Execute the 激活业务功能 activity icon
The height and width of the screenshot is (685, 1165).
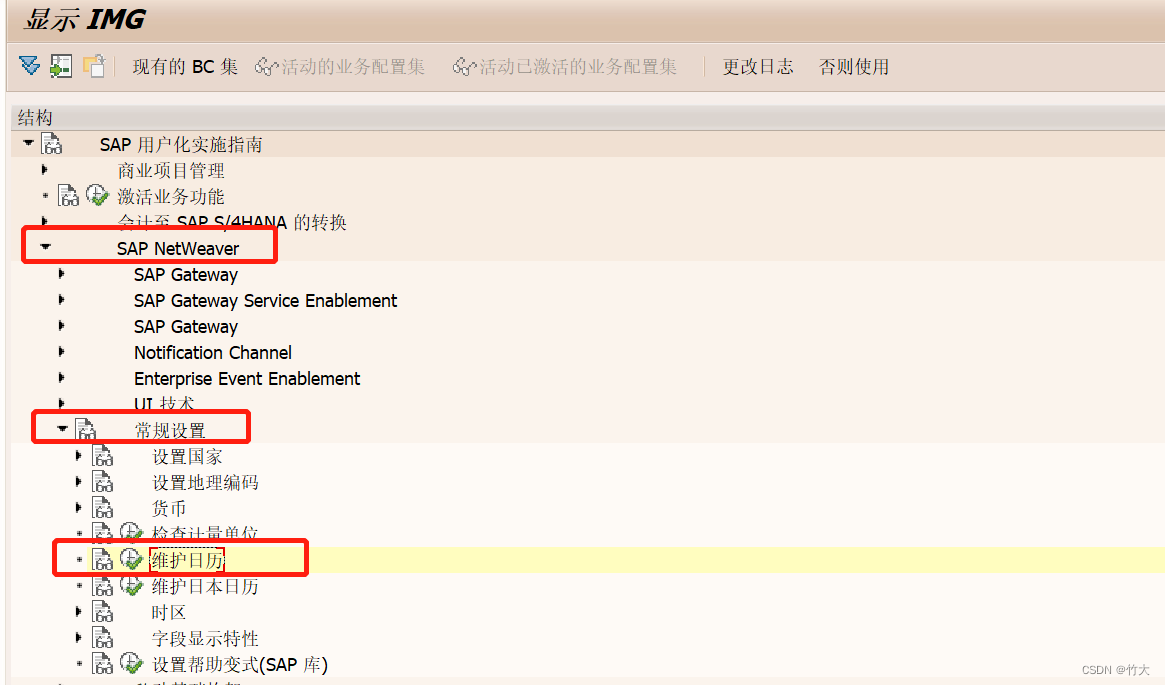[97, 195]
